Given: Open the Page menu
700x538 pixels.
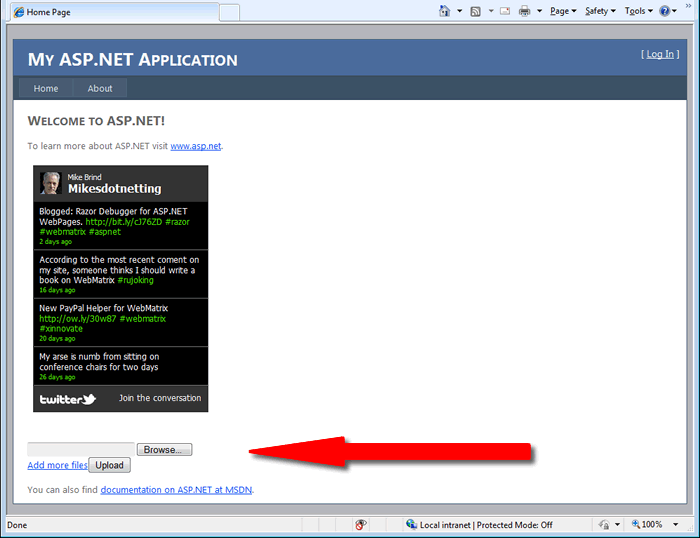Looking at the screenshot, I should (563, 11).
